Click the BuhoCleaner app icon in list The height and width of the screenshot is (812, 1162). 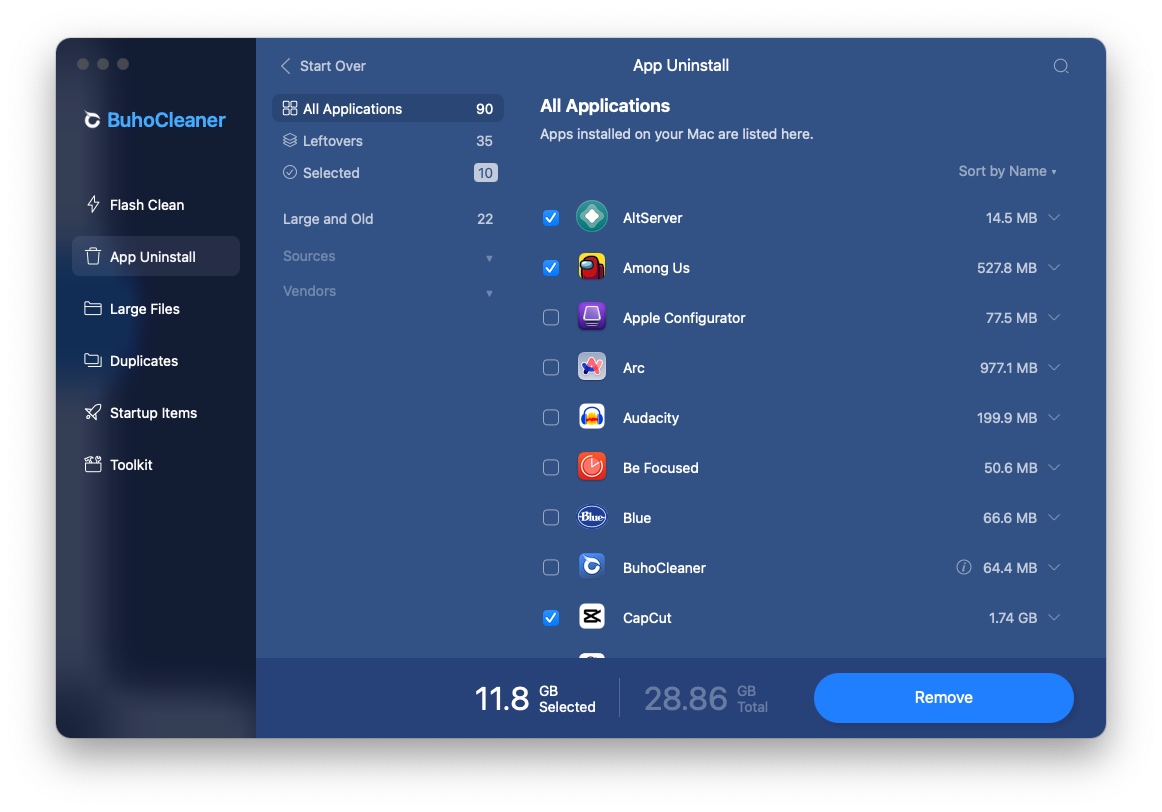(591, 566)
